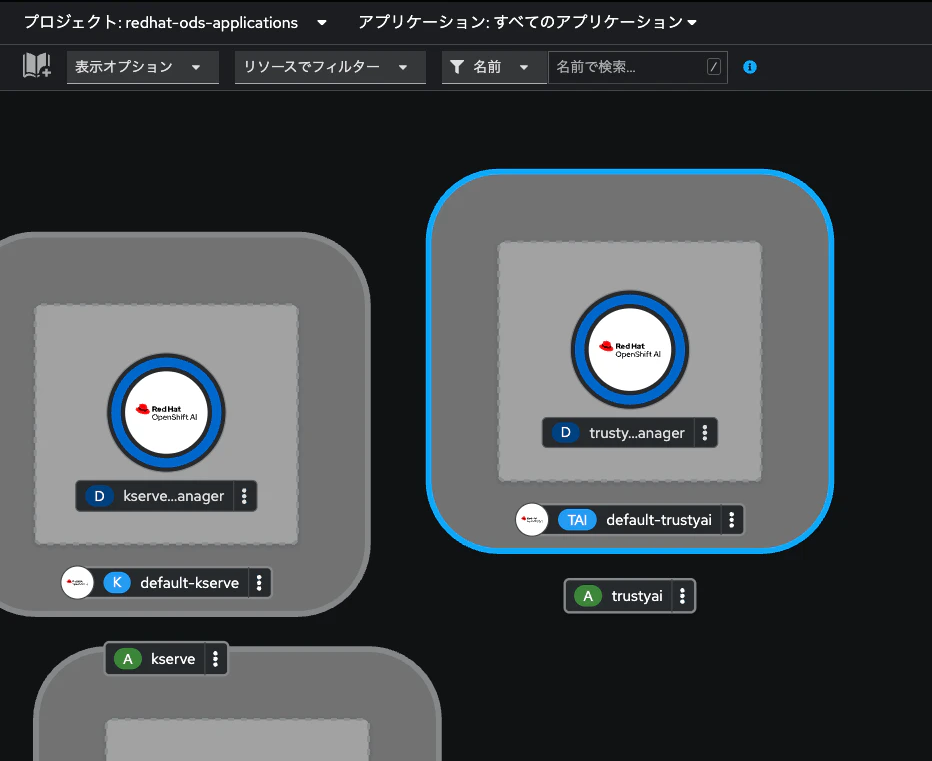Click the add to project book icon
The image size is (932, 761).
[37, 65]
